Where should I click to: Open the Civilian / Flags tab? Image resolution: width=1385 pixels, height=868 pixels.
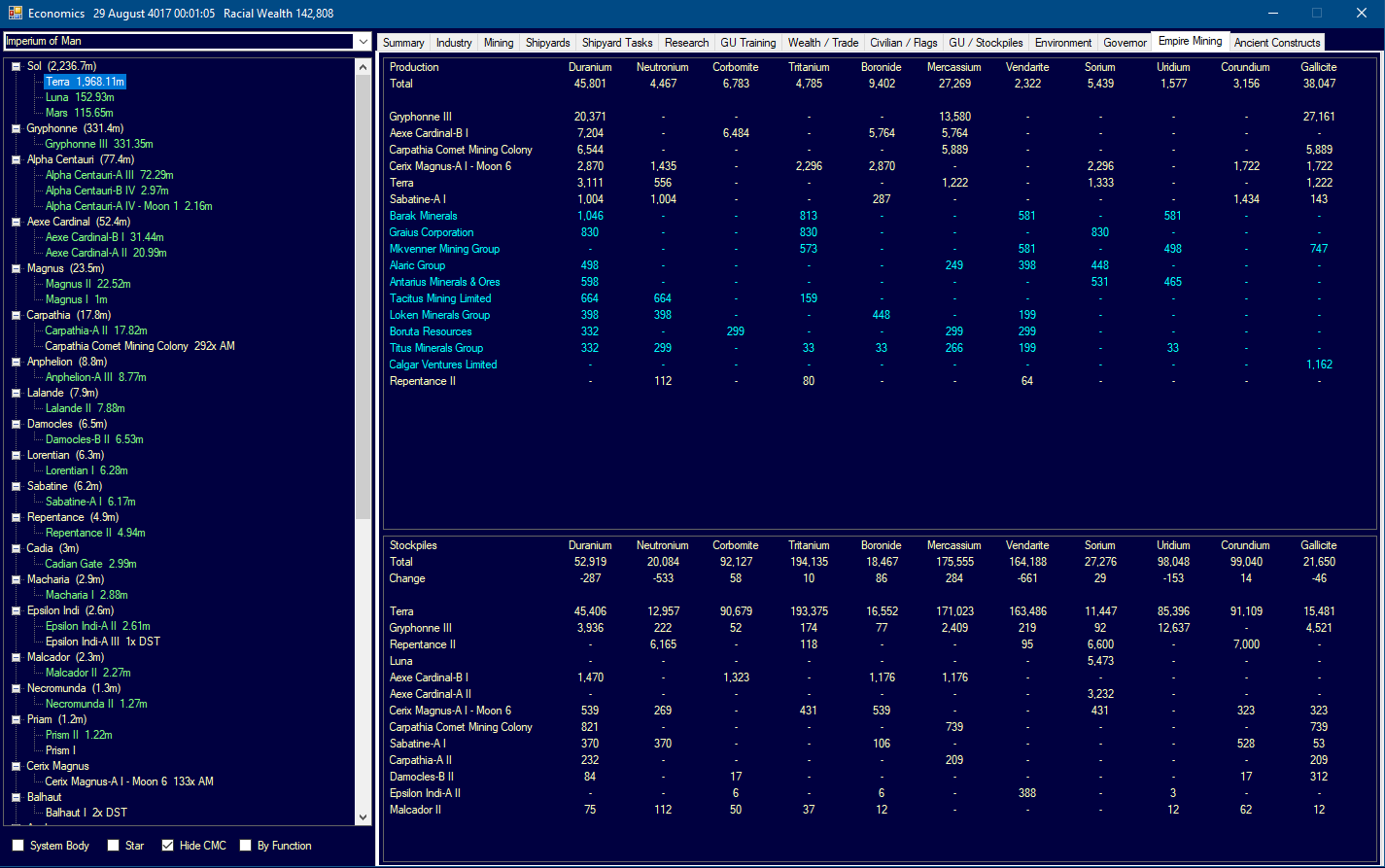pos(904,43)
